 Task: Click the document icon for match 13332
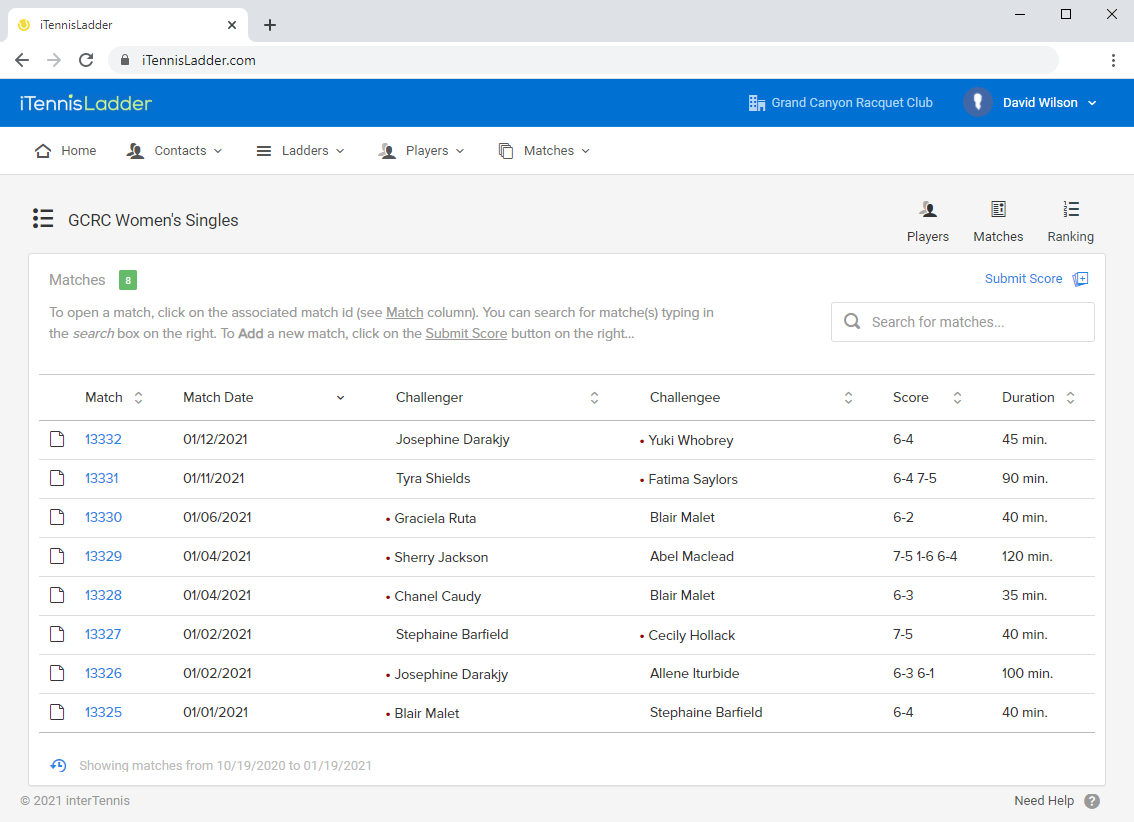tap(58, 439)
